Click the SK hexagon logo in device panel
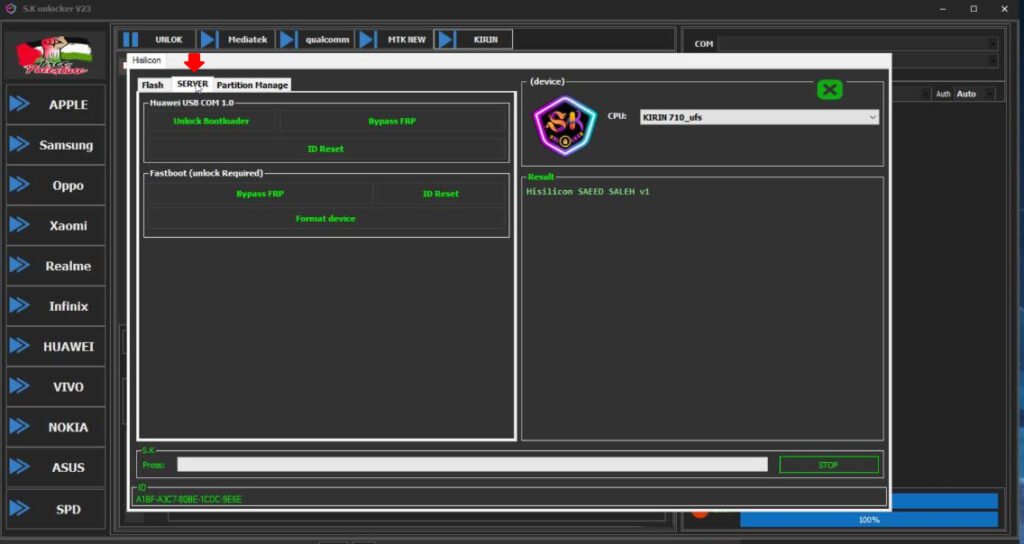The image size is (1024, 544). click(x=565, y=125)
